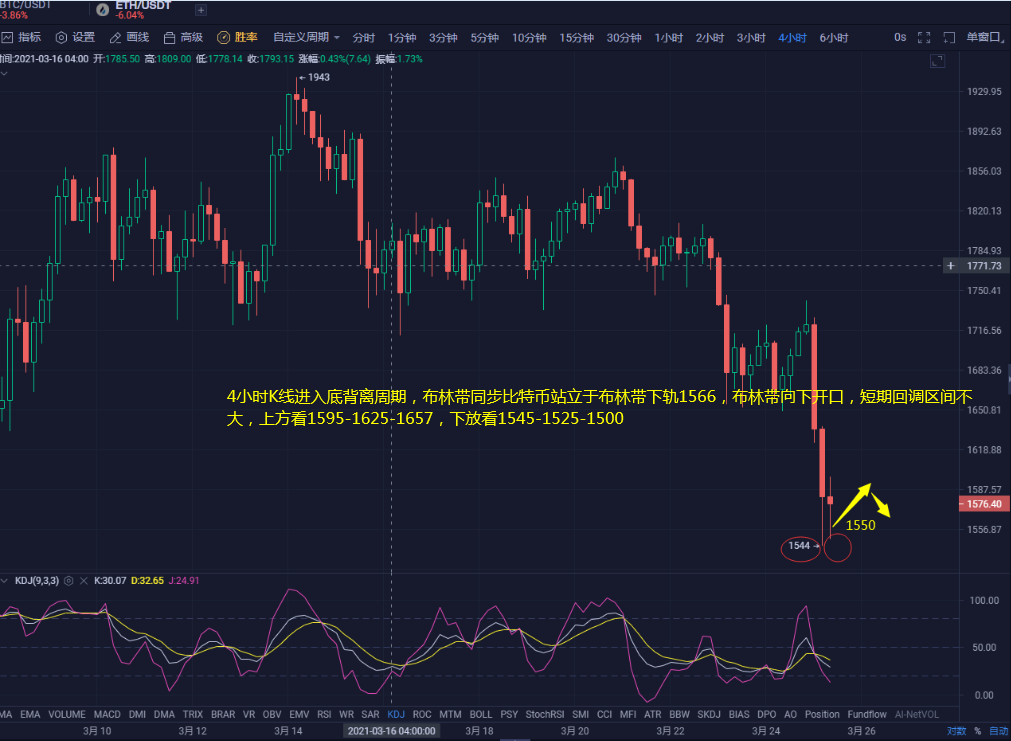This screenshot has height=741, width=1011.
Task: Open the 高级 advanced tools icon
Action: (x=169, y=38)
